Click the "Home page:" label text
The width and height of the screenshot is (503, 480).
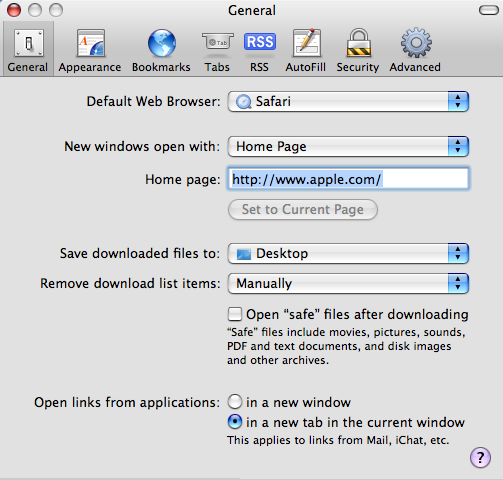click(183, 180)
